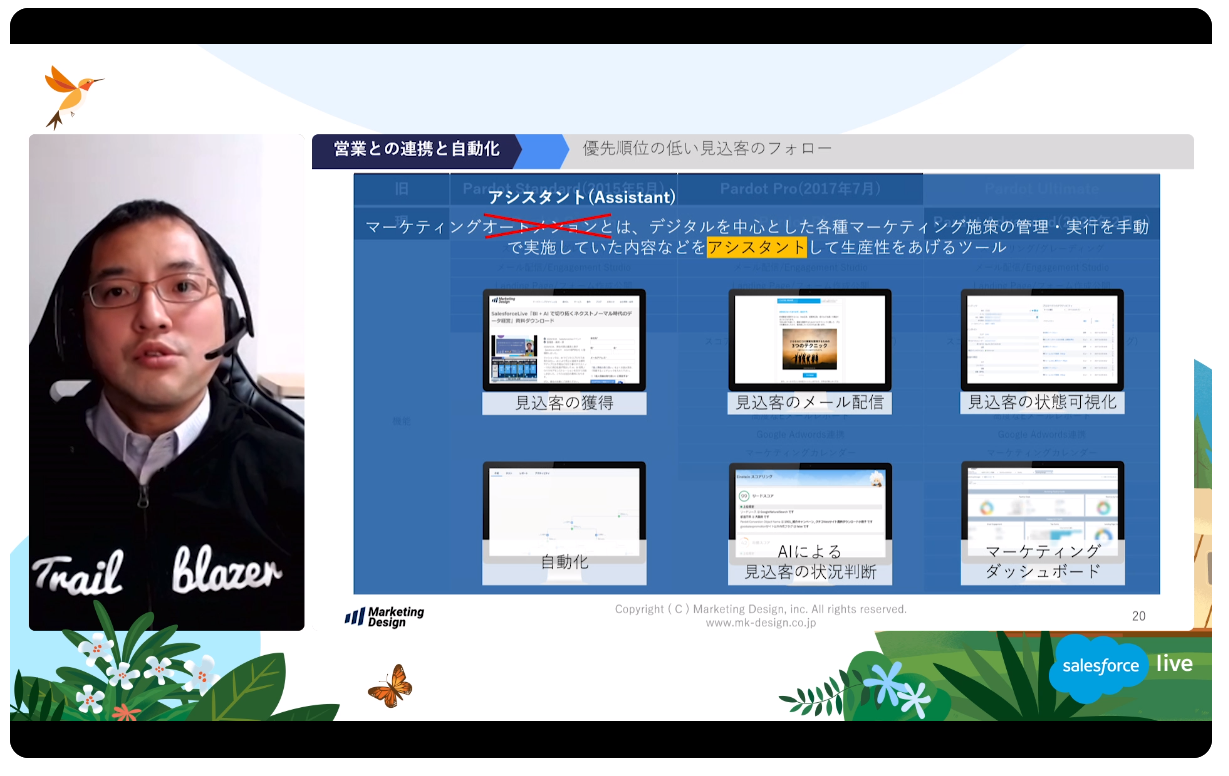Click the Salesforce cloud logo

1100,666
